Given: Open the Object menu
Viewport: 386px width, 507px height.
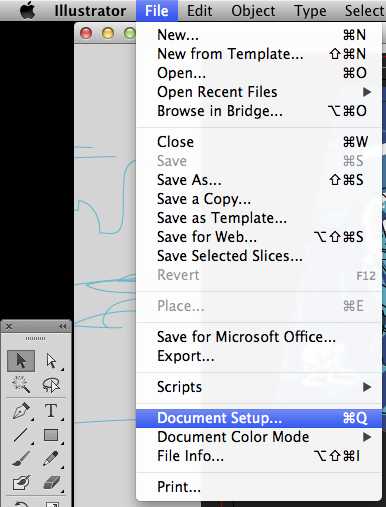Looking at the screenshot, I should click(x=253, y=11).
